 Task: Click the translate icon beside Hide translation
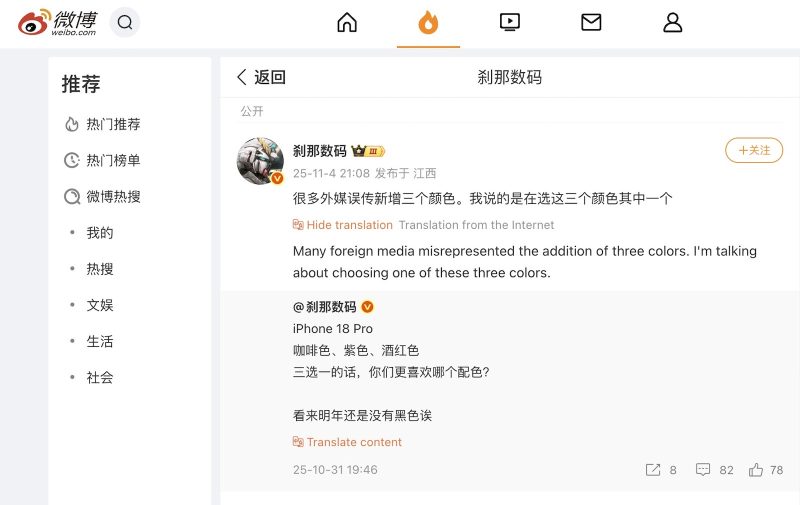coord(298,224)
